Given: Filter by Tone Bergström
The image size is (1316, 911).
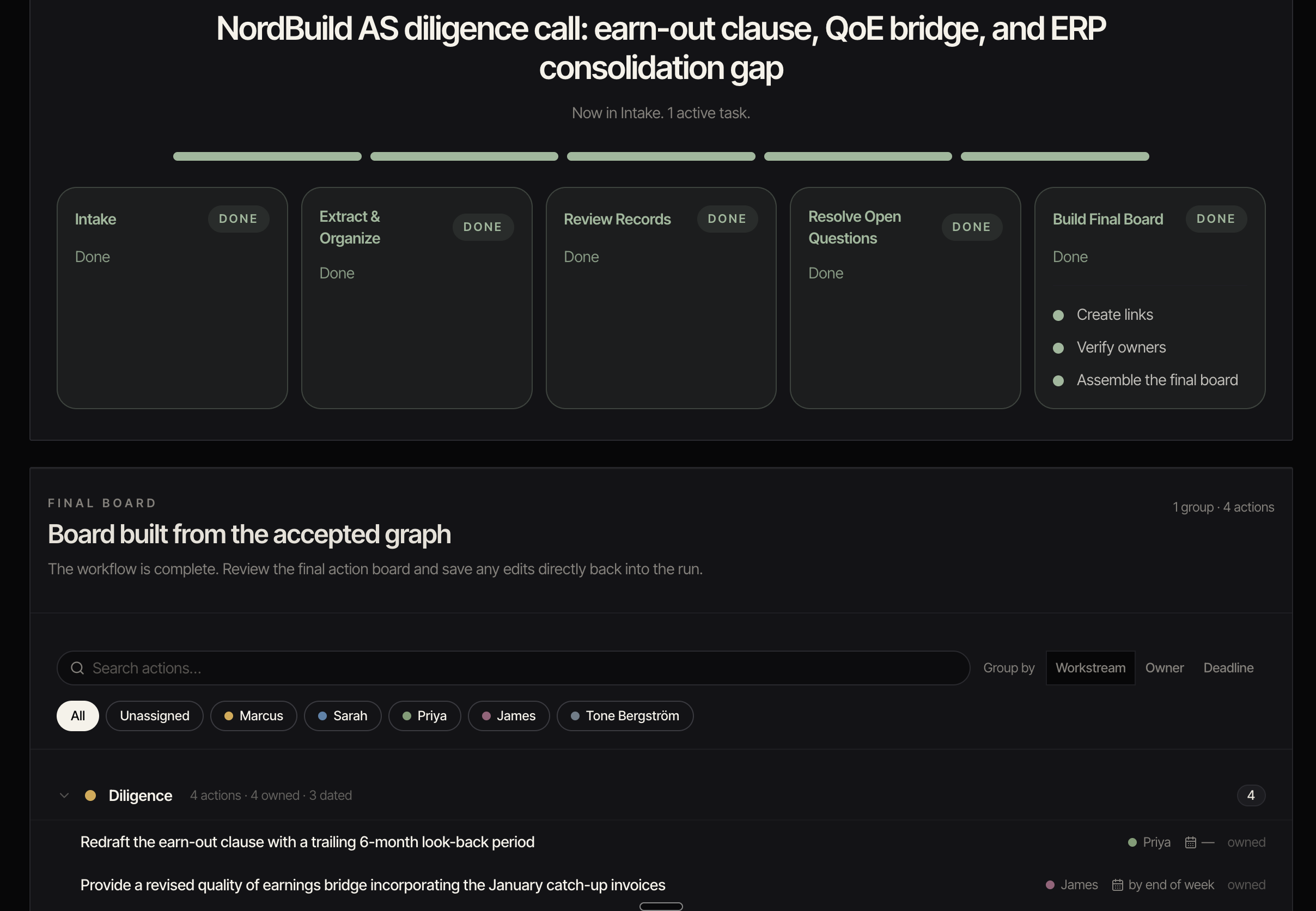Looking at the screenshot, I should 624,716.
